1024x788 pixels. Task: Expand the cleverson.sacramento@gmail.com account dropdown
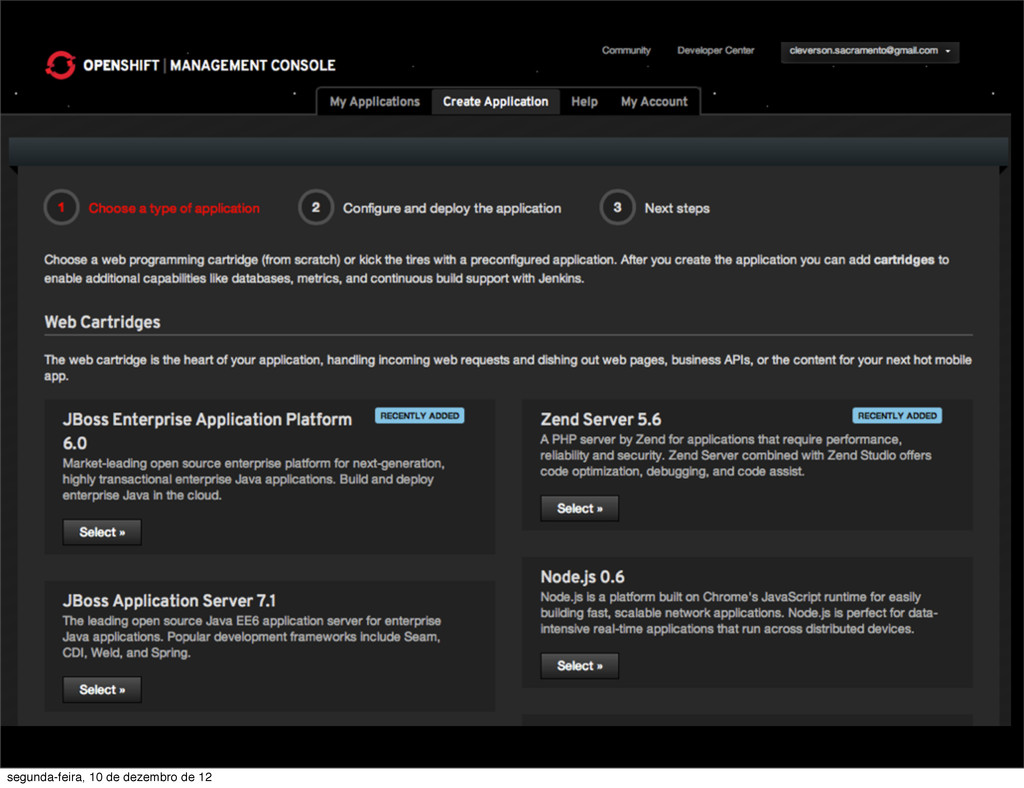[x=870, y=52]
